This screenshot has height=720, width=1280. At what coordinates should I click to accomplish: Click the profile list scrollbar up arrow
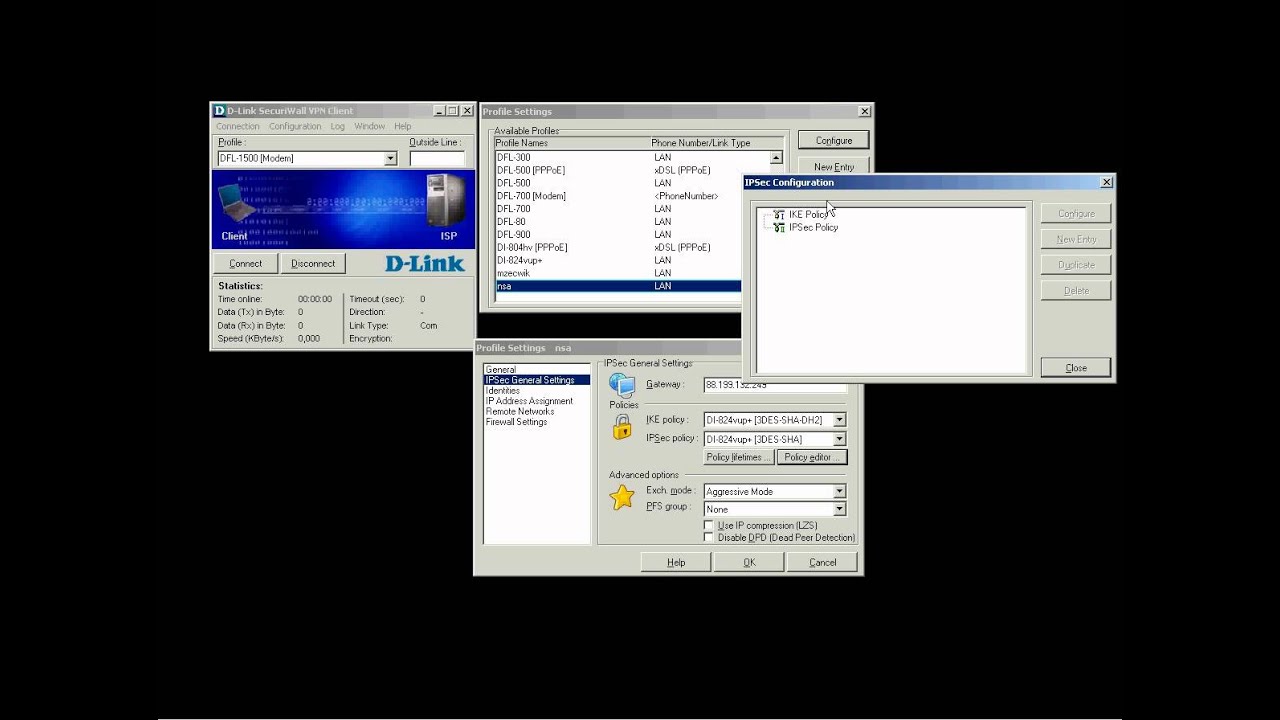pos(776,158)
